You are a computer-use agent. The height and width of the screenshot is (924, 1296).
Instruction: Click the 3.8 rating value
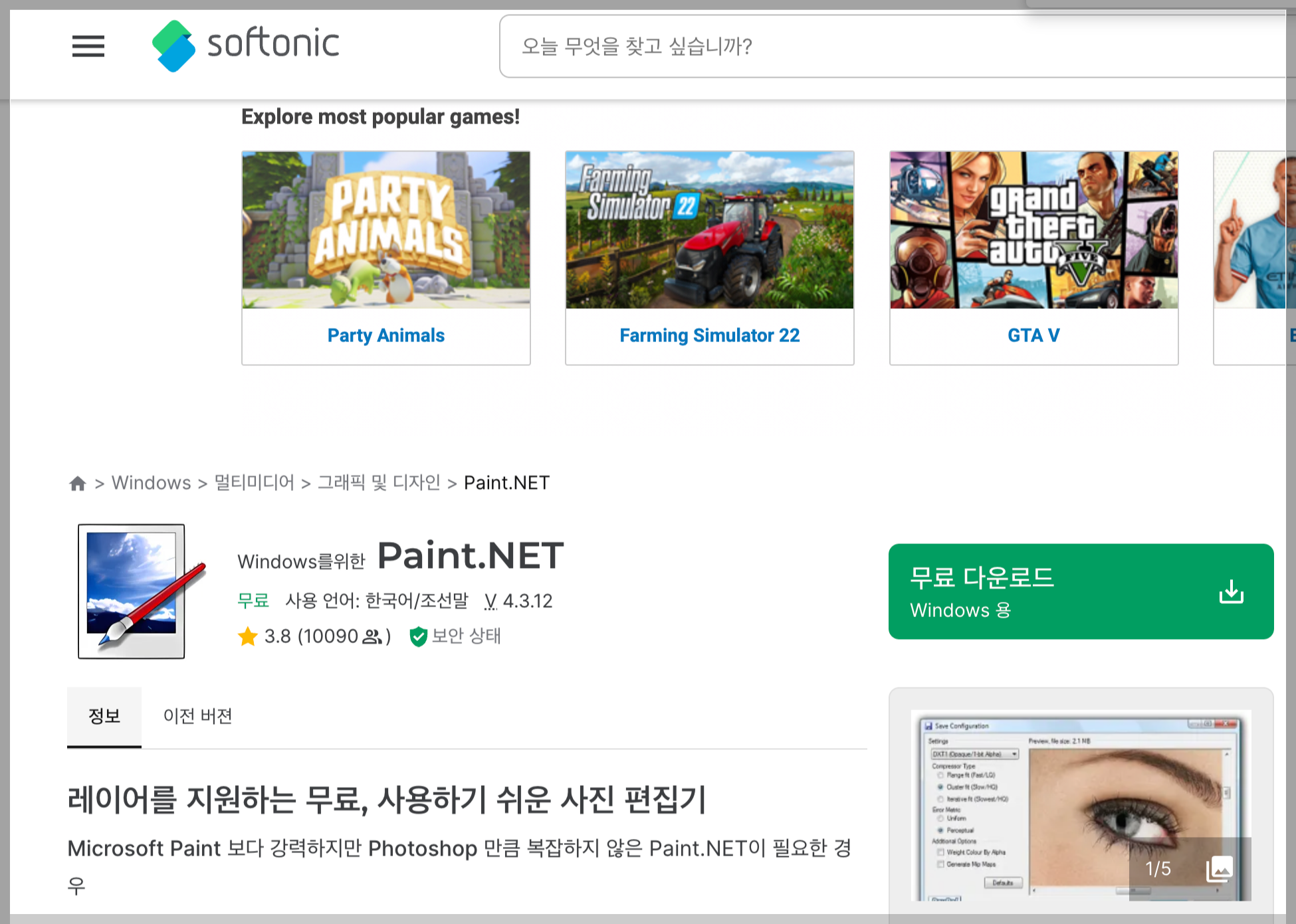[278, 636]
